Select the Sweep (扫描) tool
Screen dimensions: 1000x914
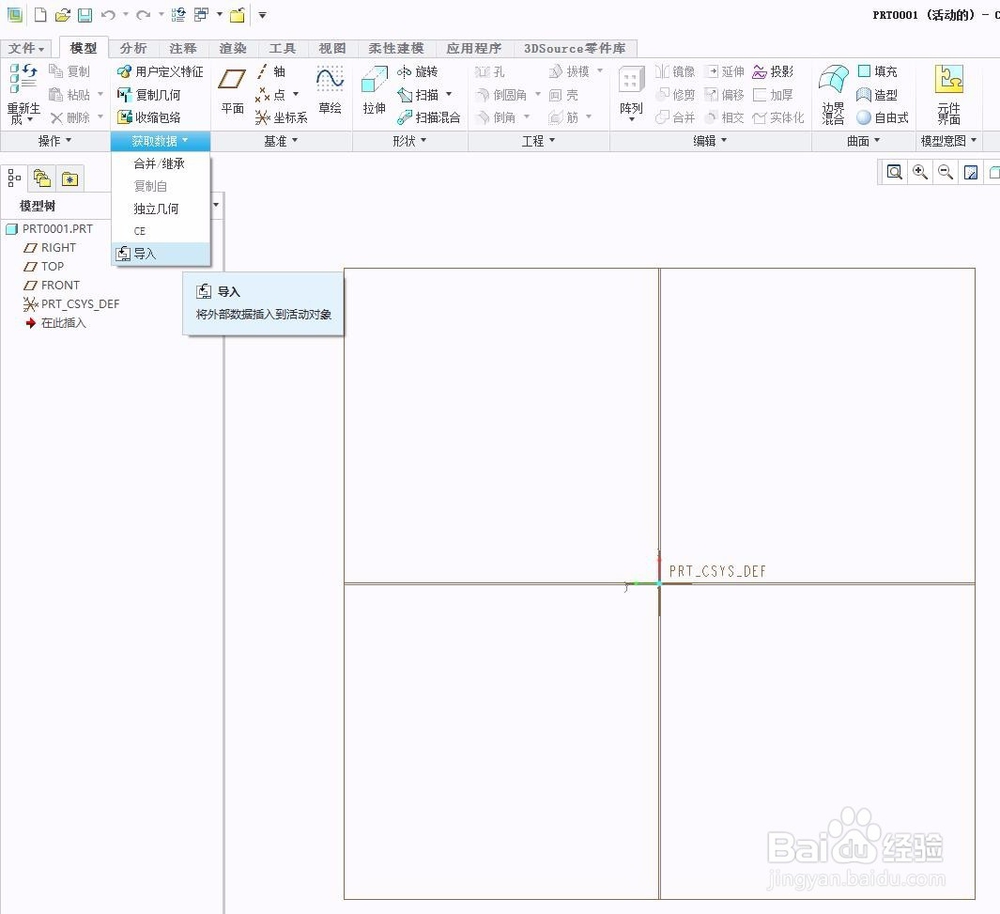coord(418,95)
